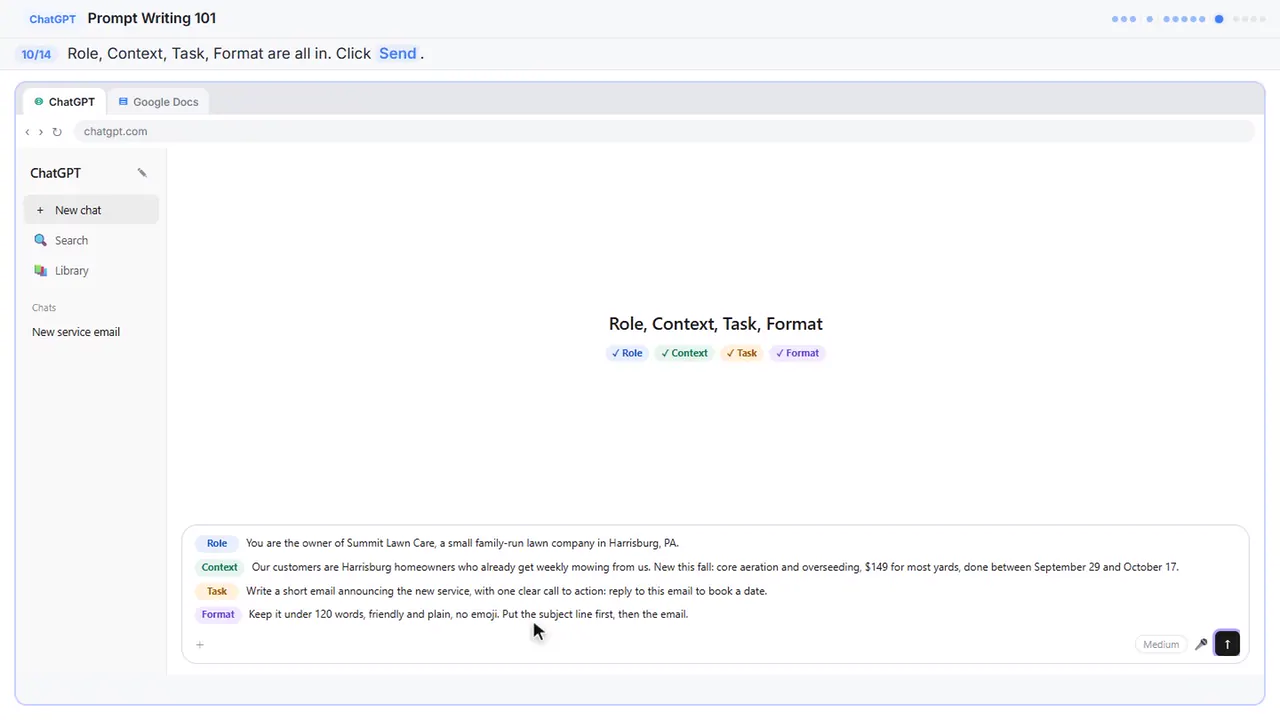
Task: Click the text "Write a short email announcing"
Action: (x=320, y=591)
